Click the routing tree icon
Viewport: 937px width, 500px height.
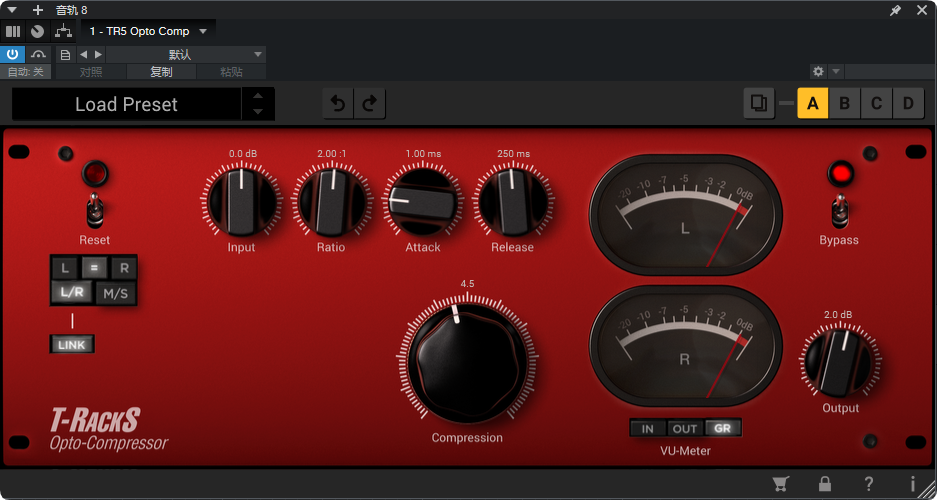coord(63,32)
